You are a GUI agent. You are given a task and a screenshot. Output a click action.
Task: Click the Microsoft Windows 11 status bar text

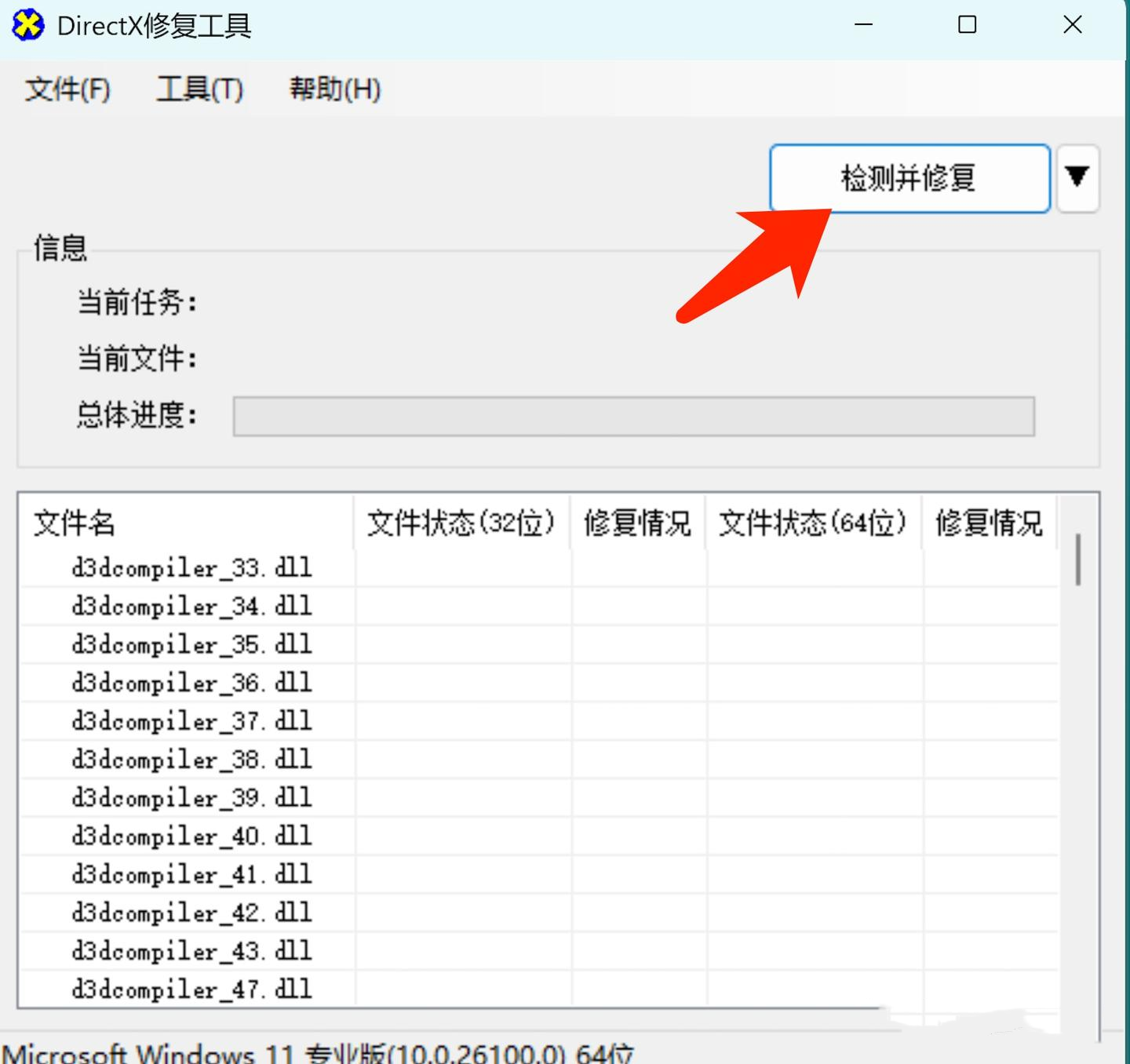(317, 1052)
